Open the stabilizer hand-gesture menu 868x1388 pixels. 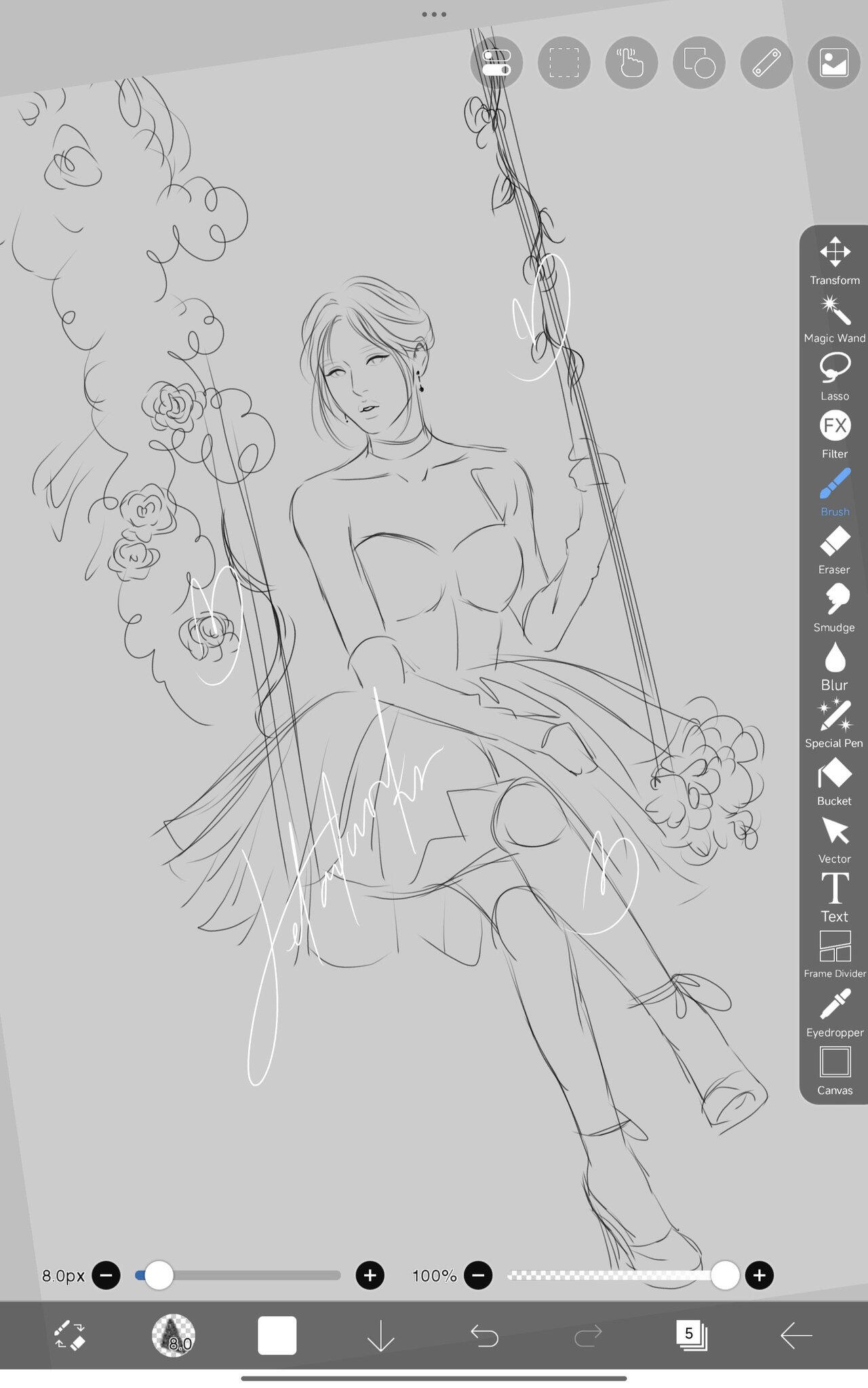[x=631, y=63]
